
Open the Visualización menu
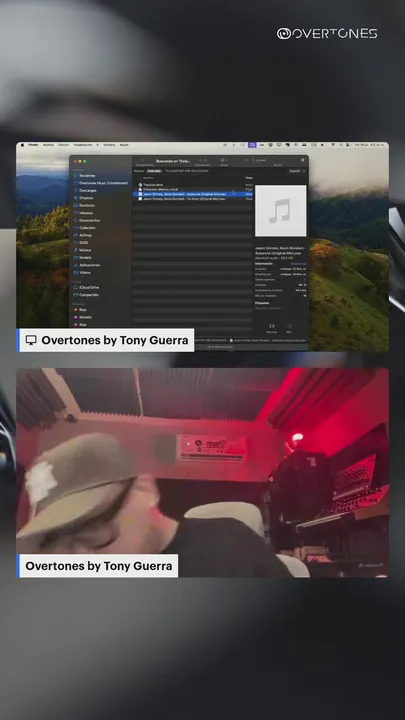pyautogui.click(x=83, y=145)
